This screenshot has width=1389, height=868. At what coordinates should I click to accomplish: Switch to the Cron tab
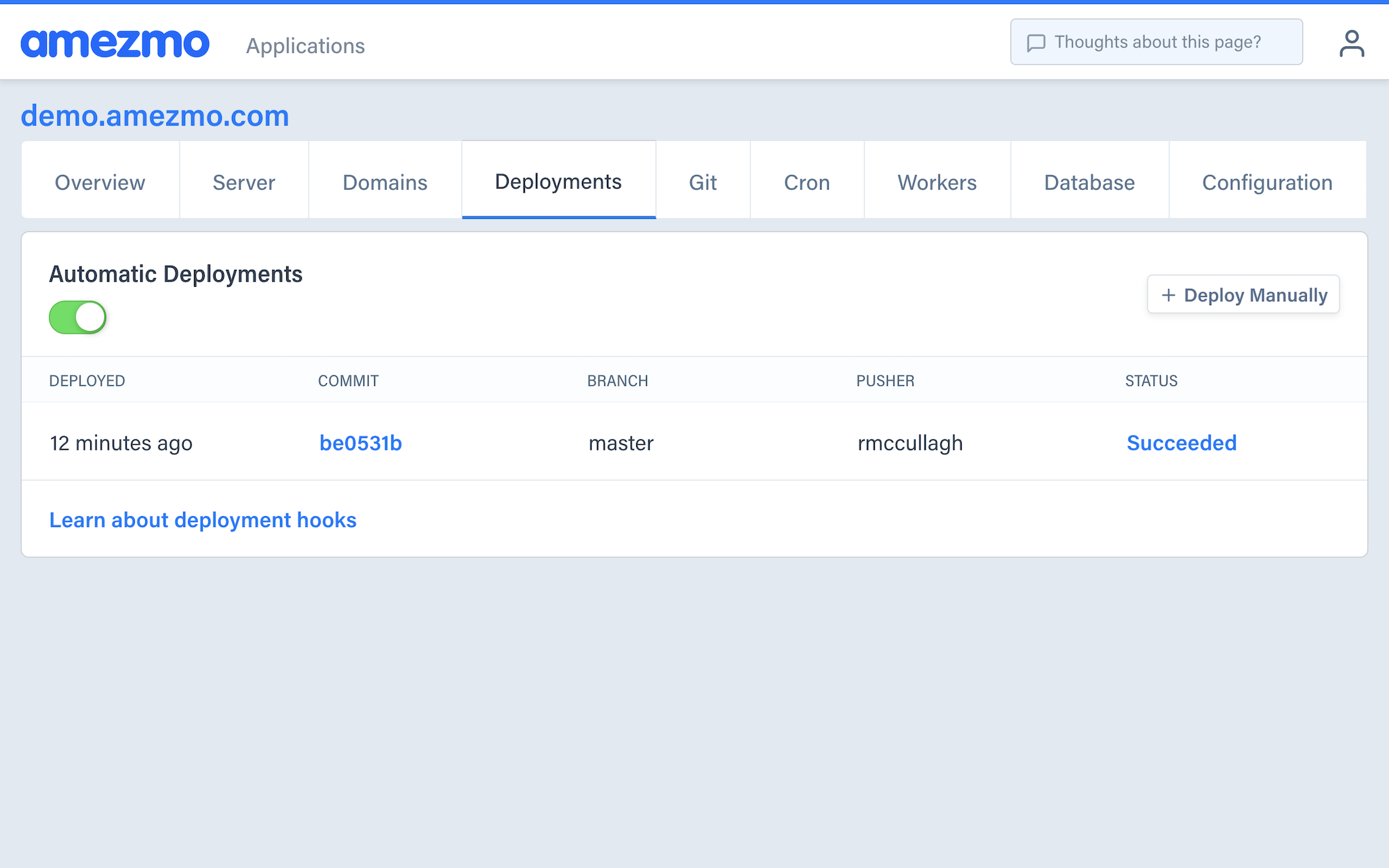806,182
